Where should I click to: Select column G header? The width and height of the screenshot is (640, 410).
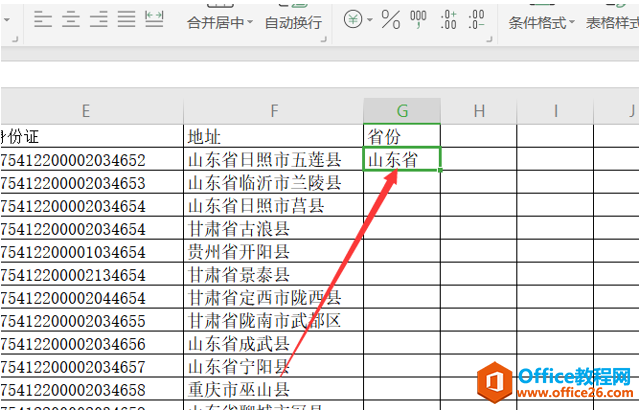click(x=402, y=111)
